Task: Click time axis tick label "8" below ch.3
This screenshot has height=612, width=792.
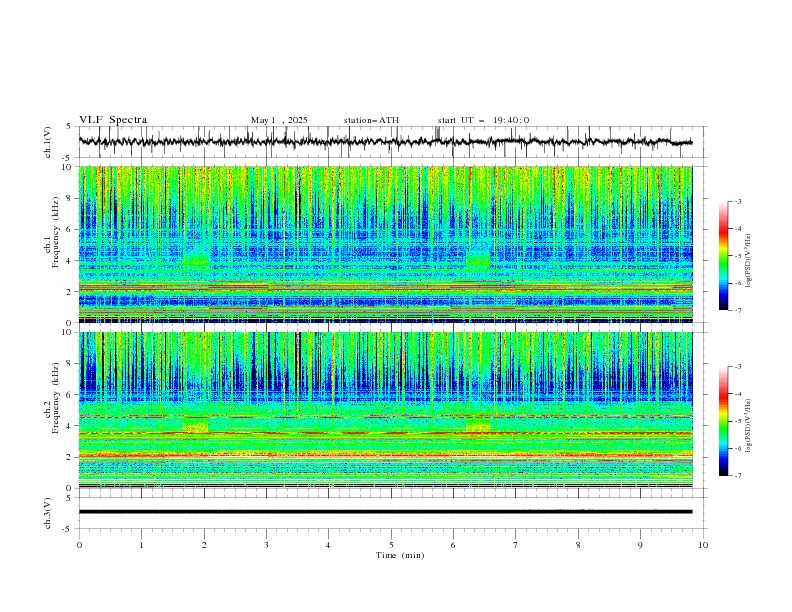Action: (x=578, y=545)
